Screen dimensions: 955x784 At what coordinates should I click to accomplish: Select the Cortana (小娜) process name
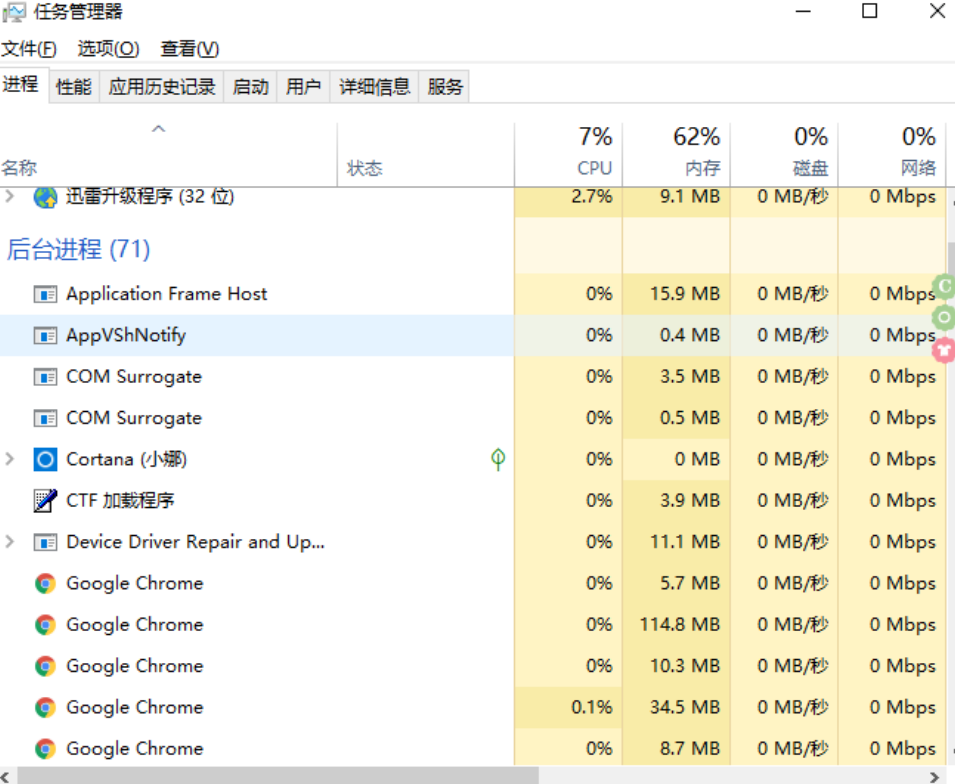(126, 459)
